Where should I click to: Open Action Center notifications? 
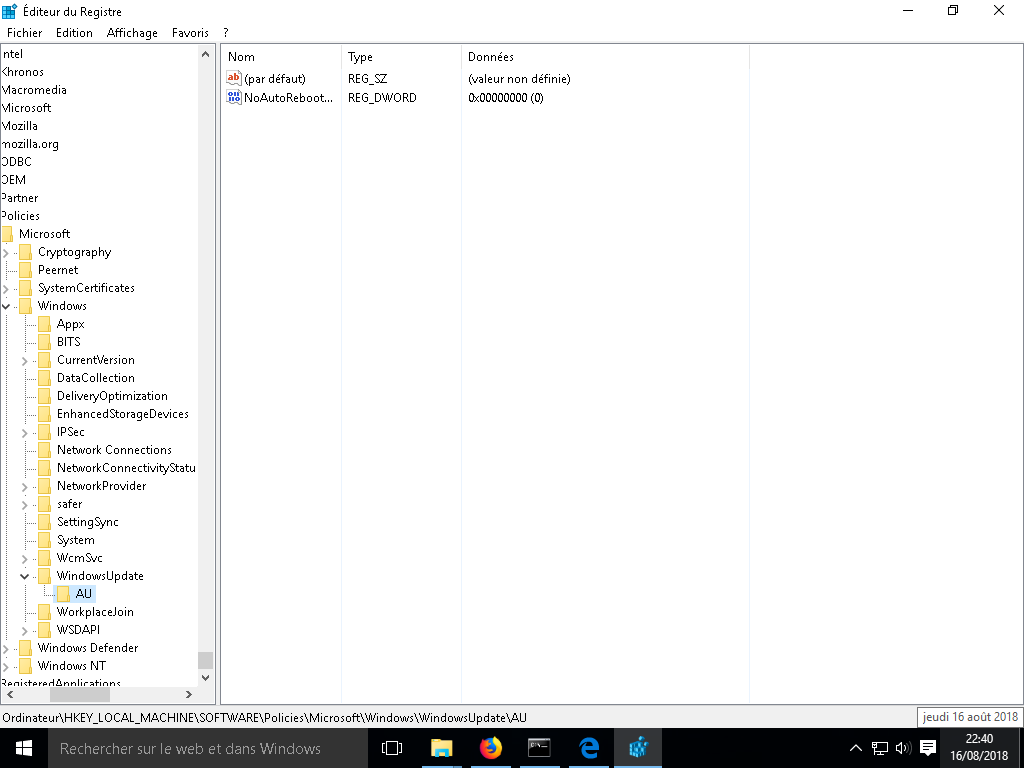927,748
